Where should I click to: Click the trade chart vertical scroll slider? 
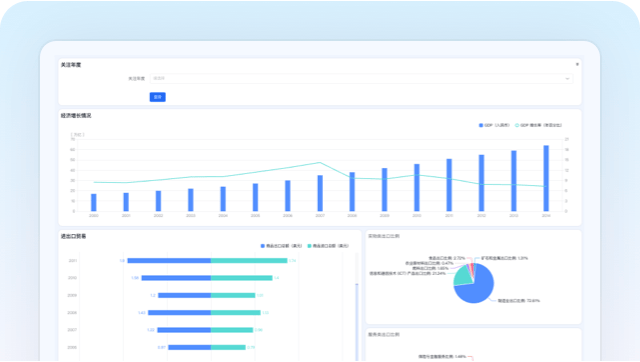tap(357, 322)
